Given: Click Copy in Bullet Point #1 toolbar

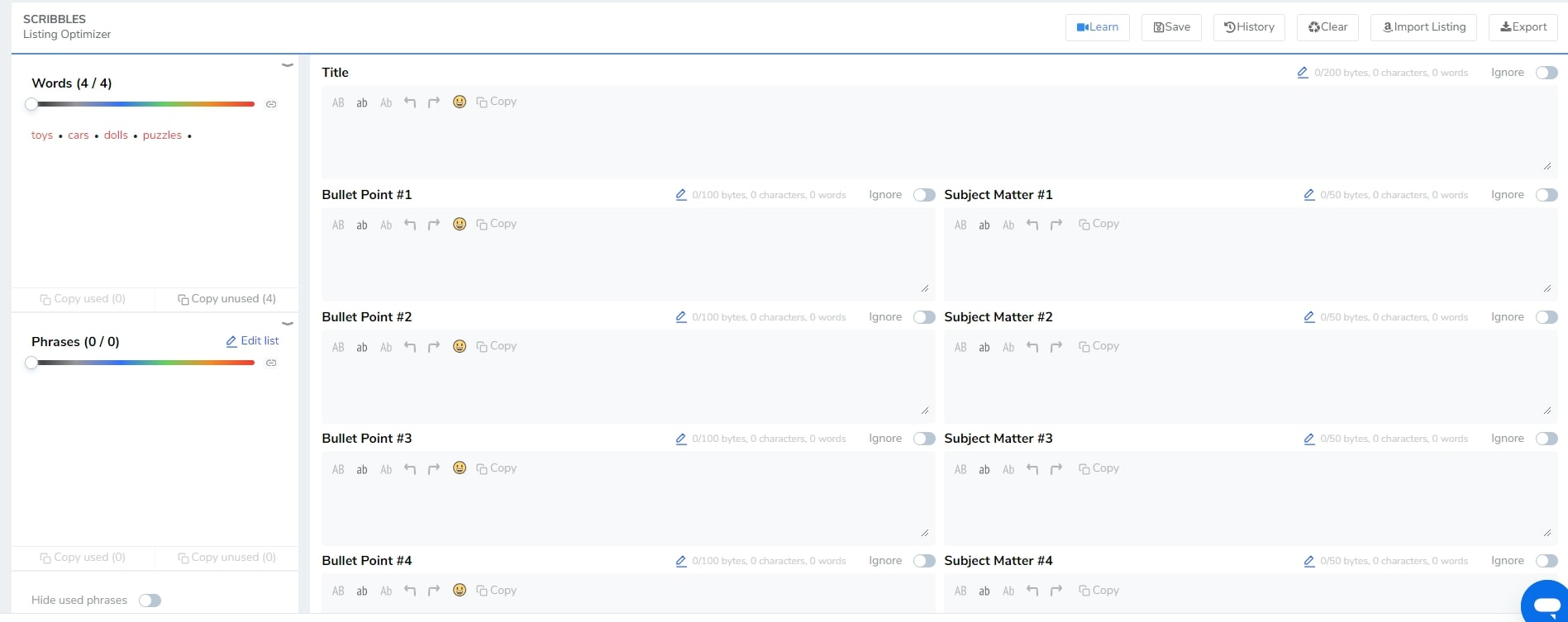Looking at the screenshot, I should coord(496,224).
